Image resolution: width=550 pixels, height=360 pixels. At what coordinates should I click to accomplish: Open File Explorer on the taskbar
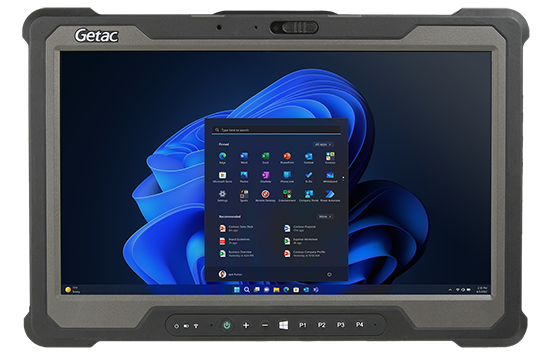(276, 290)
